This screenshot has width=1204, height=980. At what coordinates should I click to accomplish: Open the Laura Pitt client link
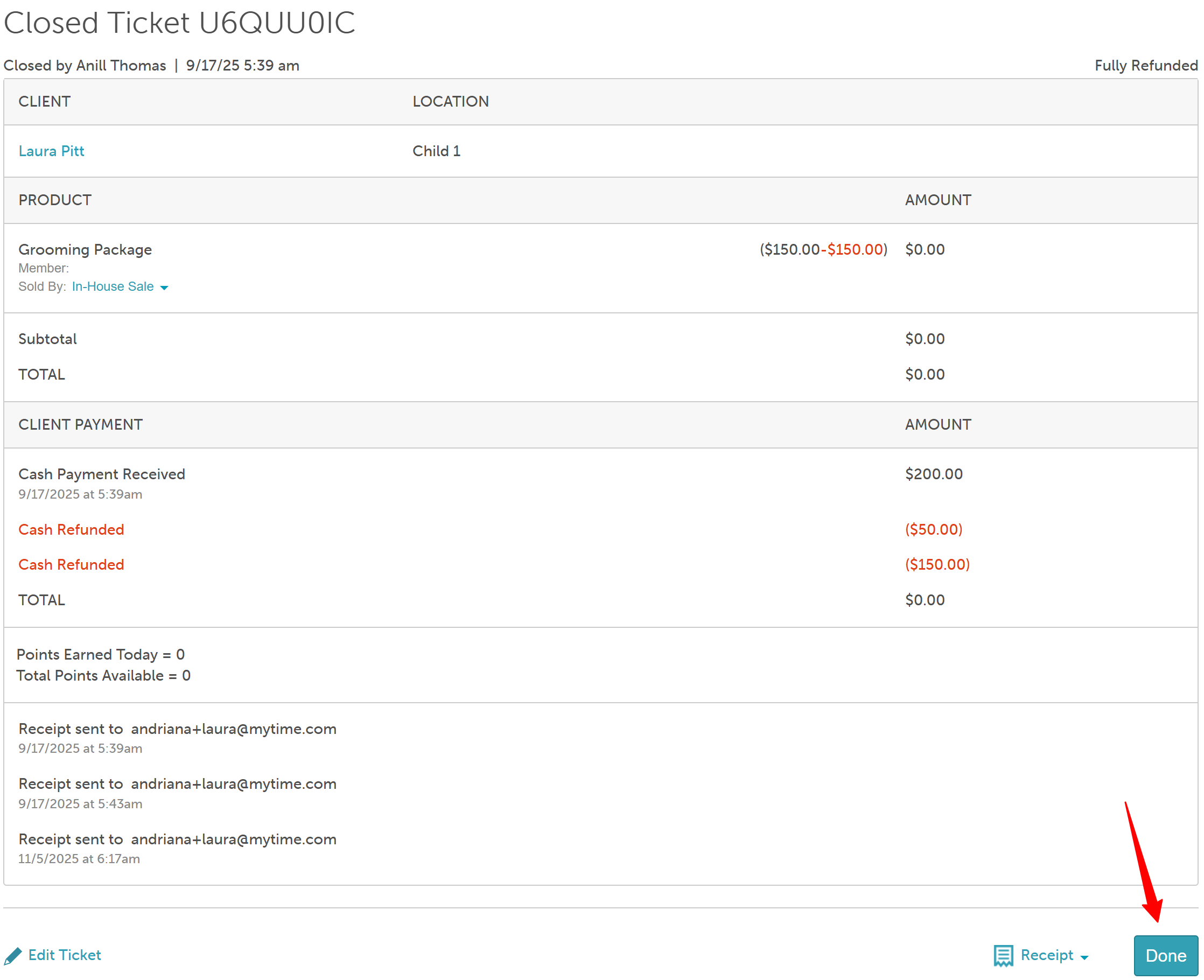51,151
